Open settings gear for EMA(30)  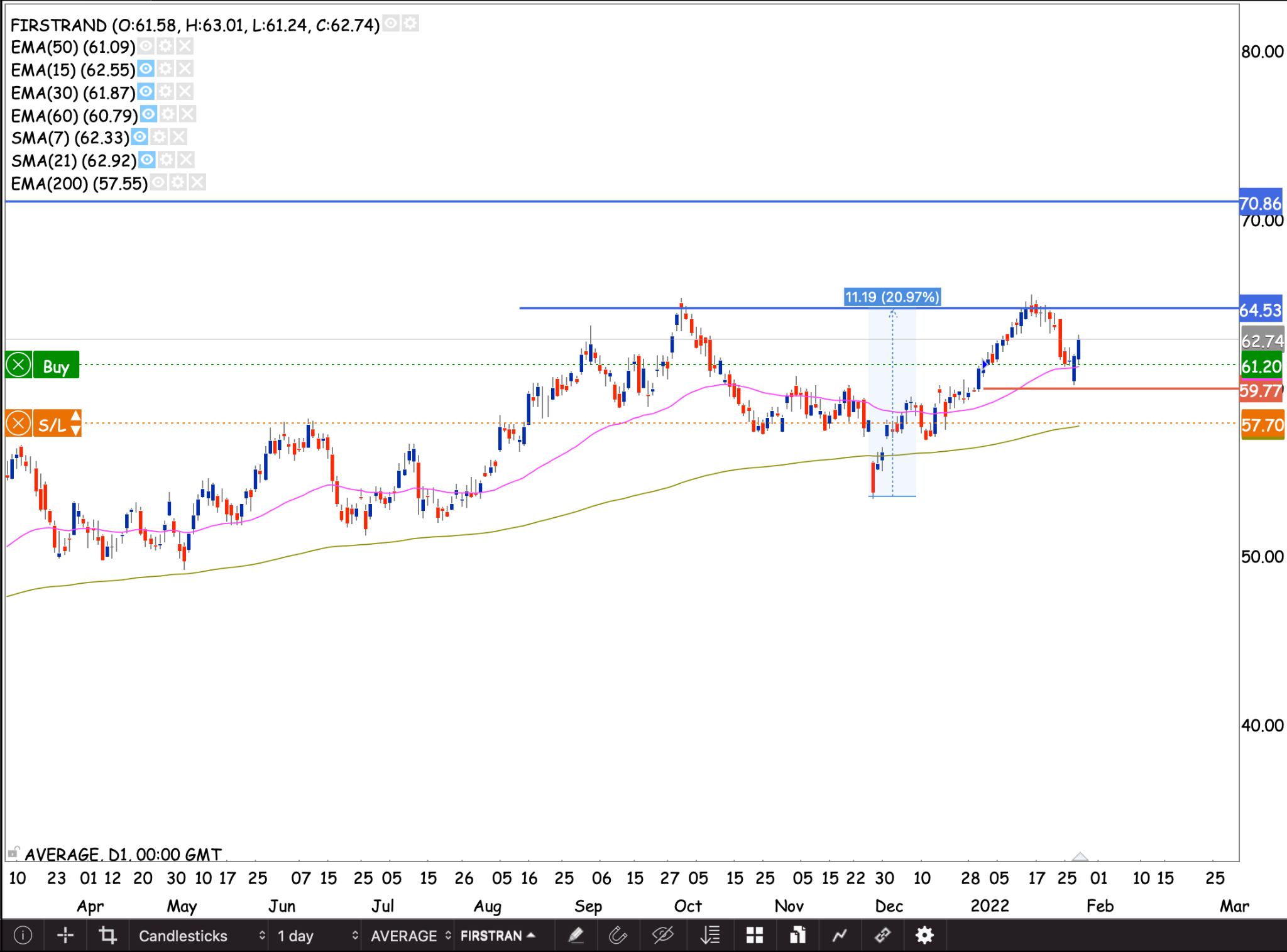[x=165, y=92]
